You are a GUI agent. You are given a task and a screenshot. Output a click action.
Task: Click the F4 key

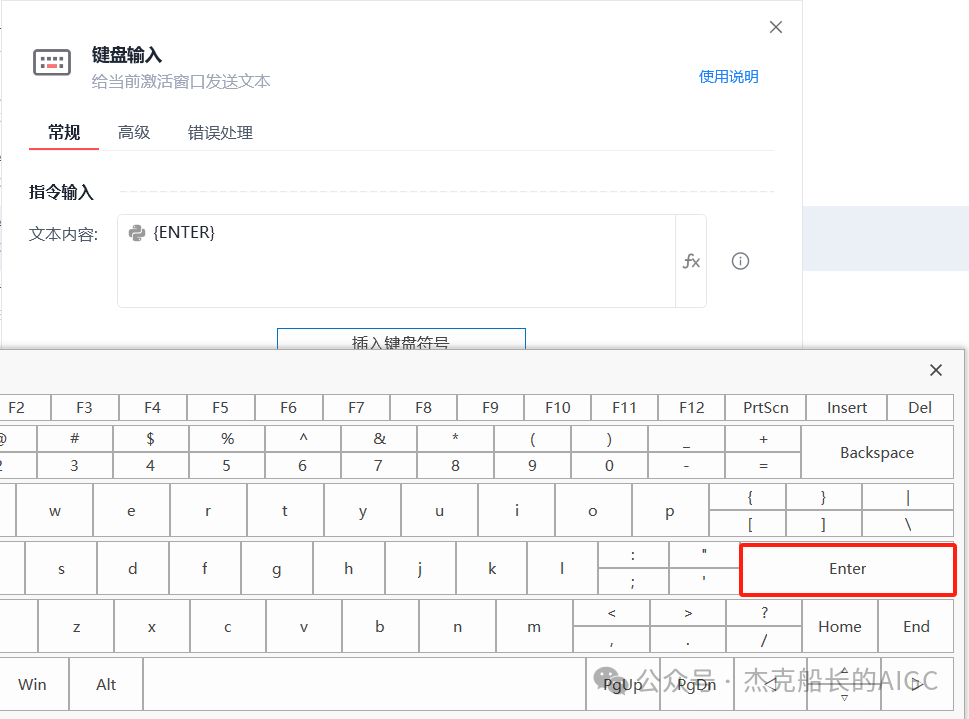point(152,407)
